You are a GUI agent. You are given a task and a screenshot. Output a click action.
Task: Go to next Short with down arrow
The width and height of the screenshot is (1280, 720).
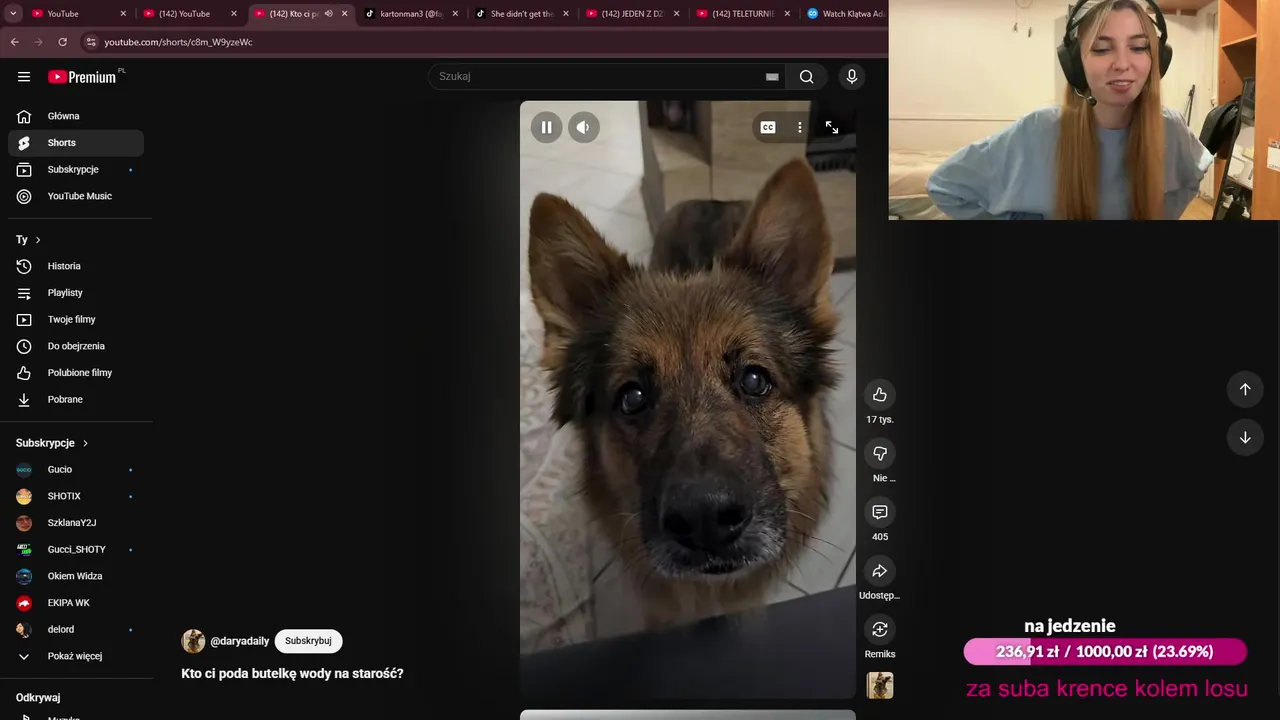click(1245, 437)
